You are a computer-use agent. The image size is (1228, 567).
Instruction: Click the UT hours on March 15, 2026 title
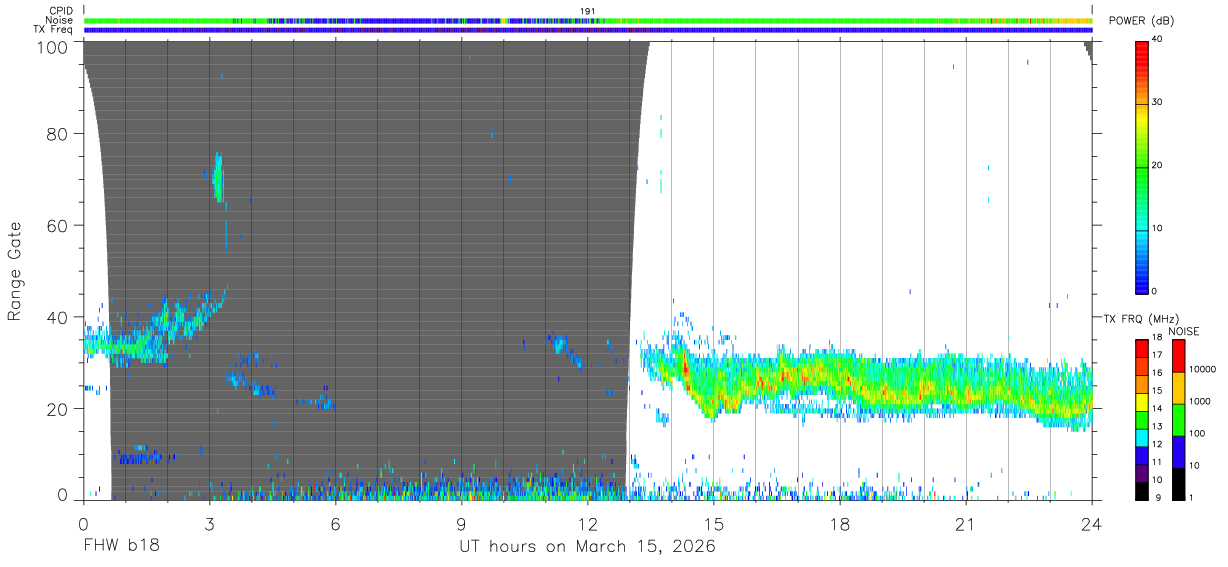587,548
